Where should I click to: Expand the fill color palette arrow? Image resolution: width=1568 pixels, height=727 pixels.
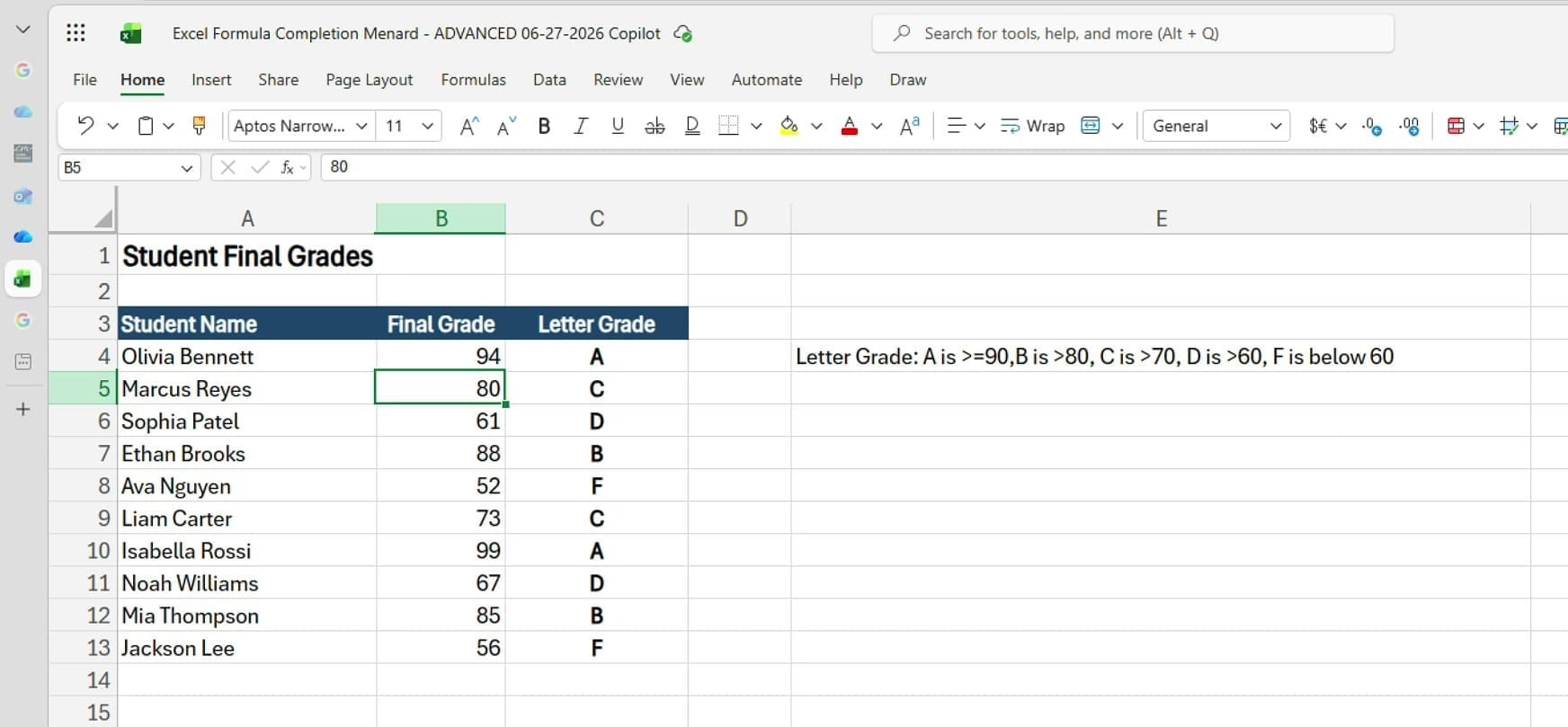click(x=816, y=126)
